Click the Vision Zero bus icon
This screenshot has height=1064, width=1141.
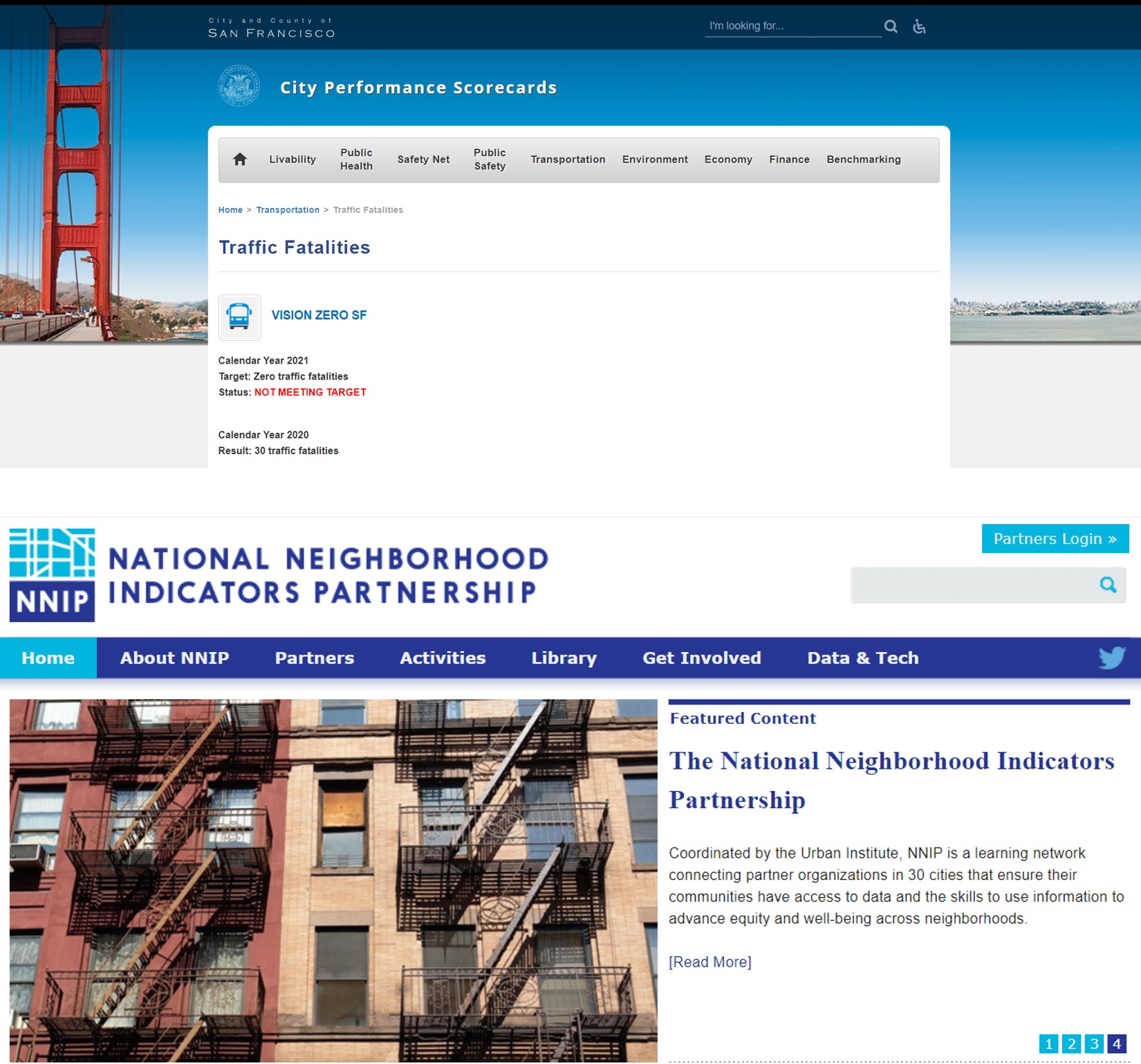[x=239, y=317]
